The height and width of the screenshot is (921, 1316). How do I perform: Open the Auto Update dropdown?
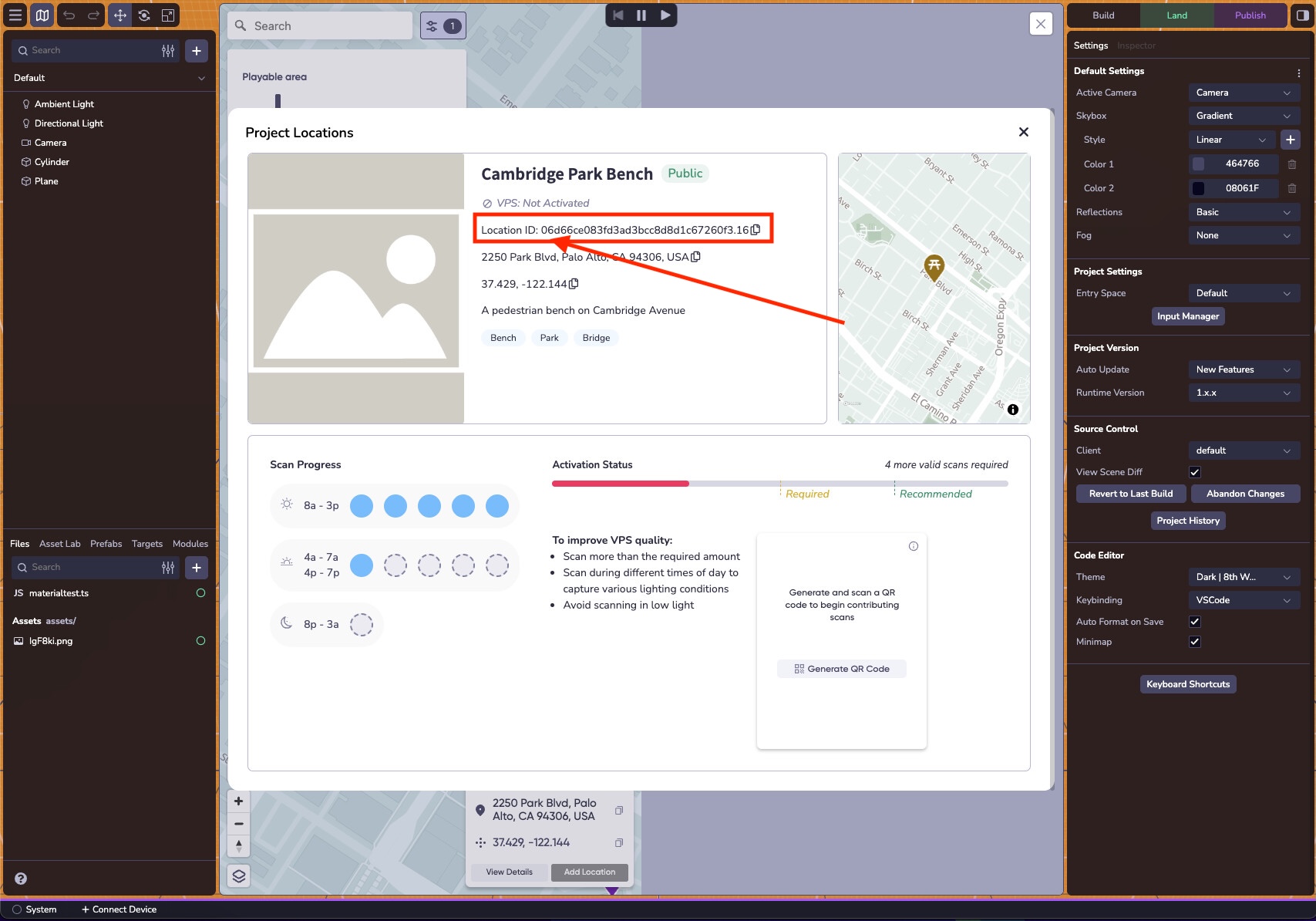pyautogui.click(x=1244, y=369)
